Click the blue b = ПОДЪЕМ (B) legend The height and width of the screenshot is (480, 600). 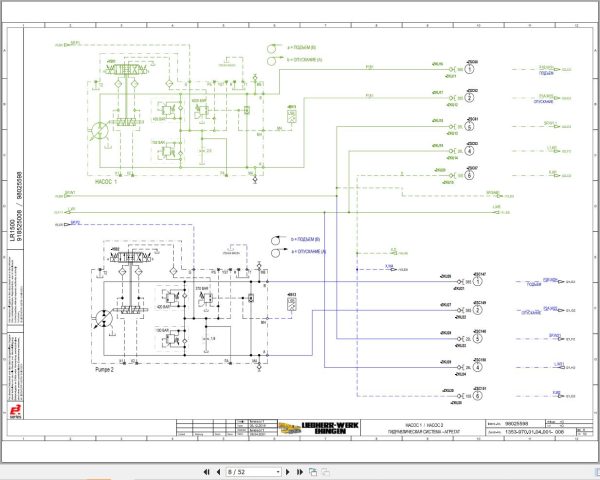(305, 239)
